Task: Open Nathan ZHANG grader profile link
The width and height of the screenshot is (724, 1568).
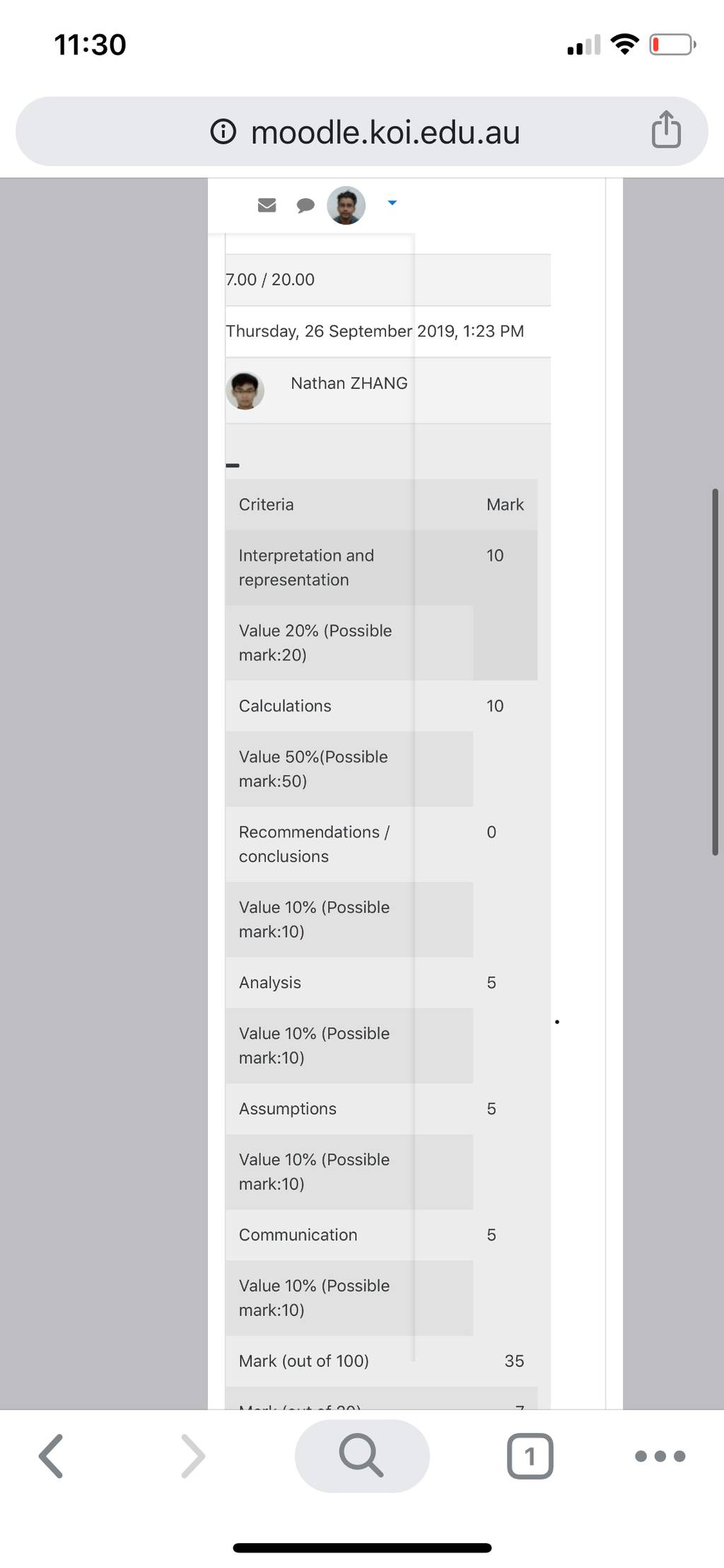Action: [x=349, y=383]
